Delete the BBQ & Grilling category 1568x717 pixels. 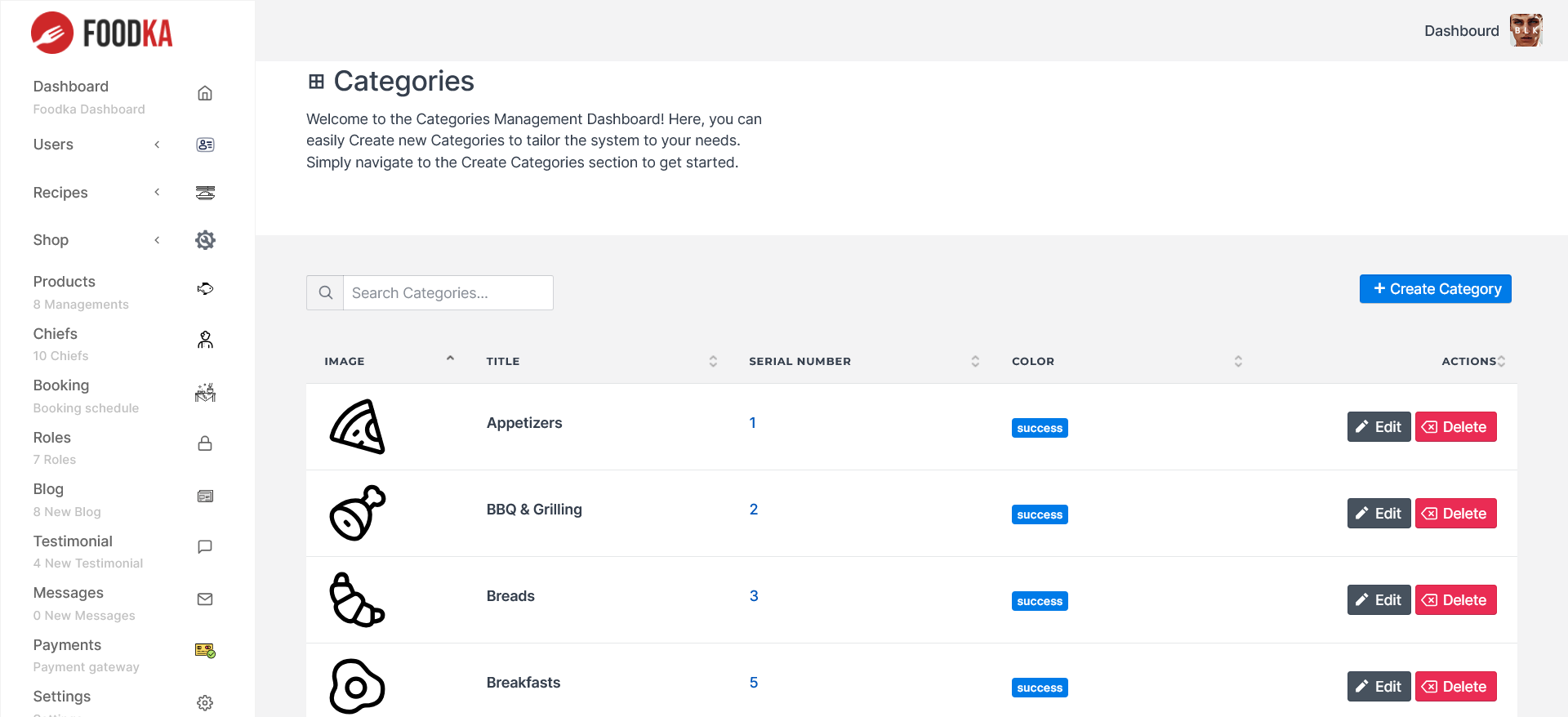click(x=1455, y=514)
